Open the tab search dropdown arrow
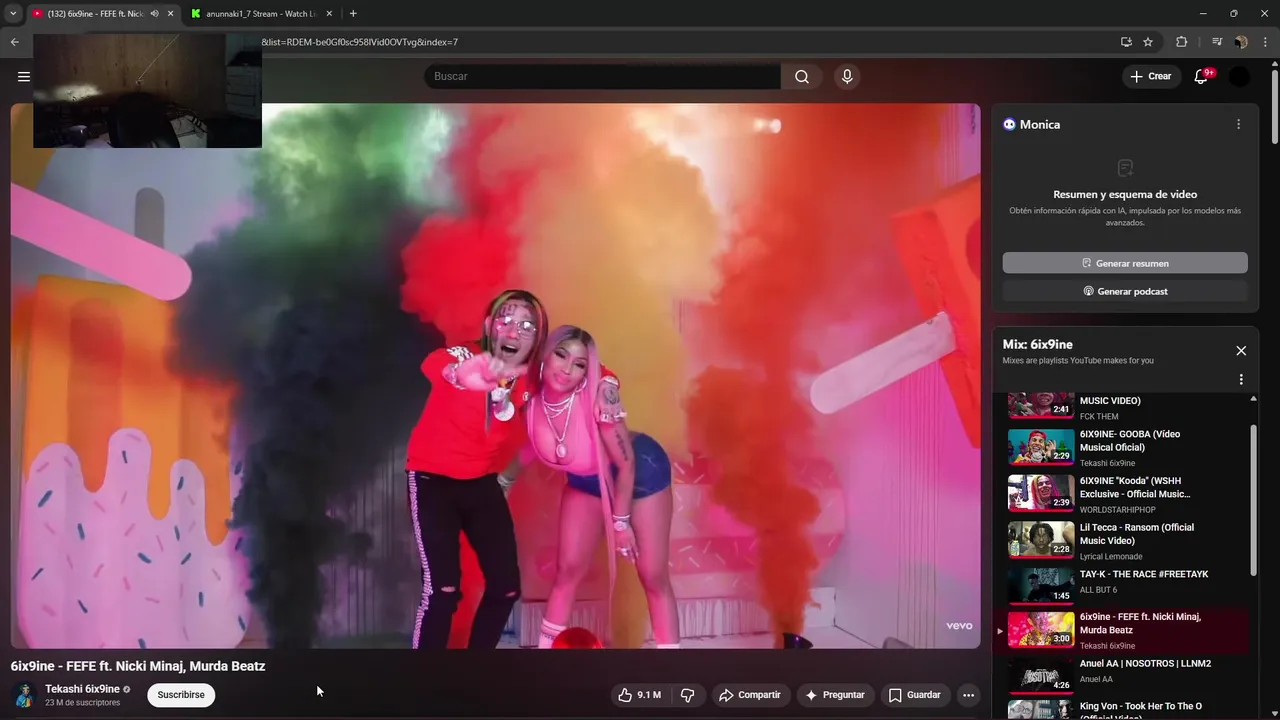The height and width of the screenshot is (720, 1280). (13, 14)
